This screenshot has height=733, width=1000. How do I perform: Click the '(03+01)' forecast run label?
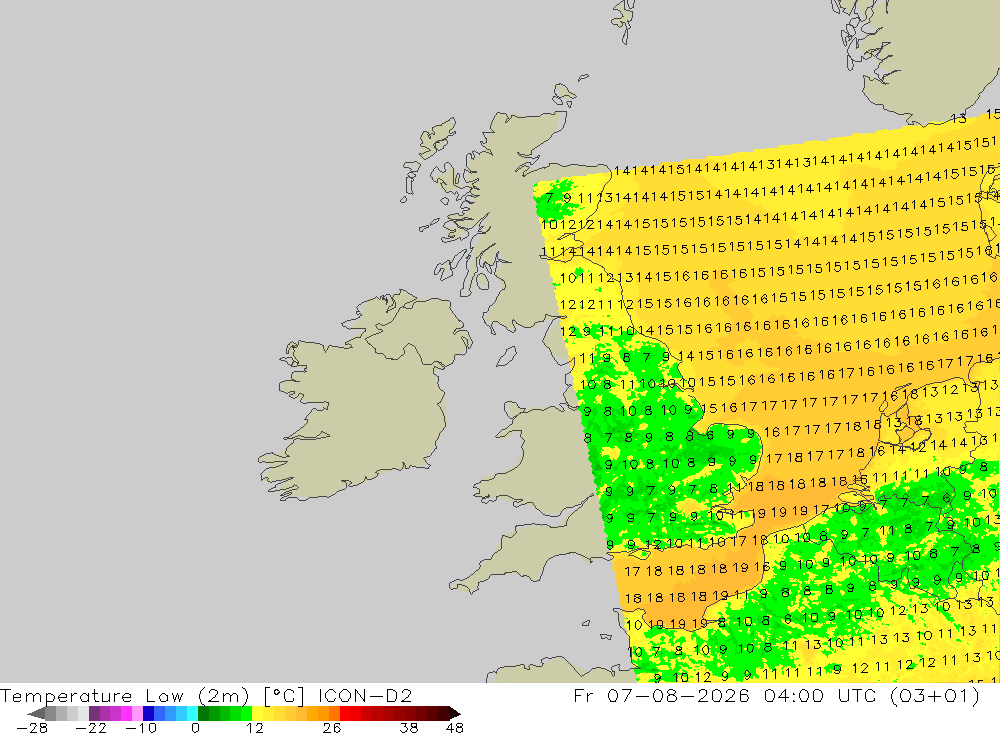click(935, 695)
